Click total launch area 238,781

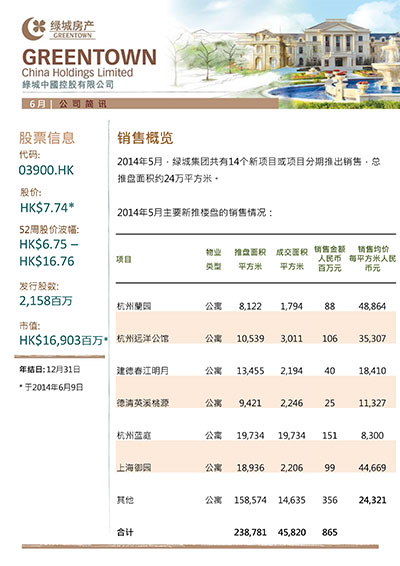(250, 532)
